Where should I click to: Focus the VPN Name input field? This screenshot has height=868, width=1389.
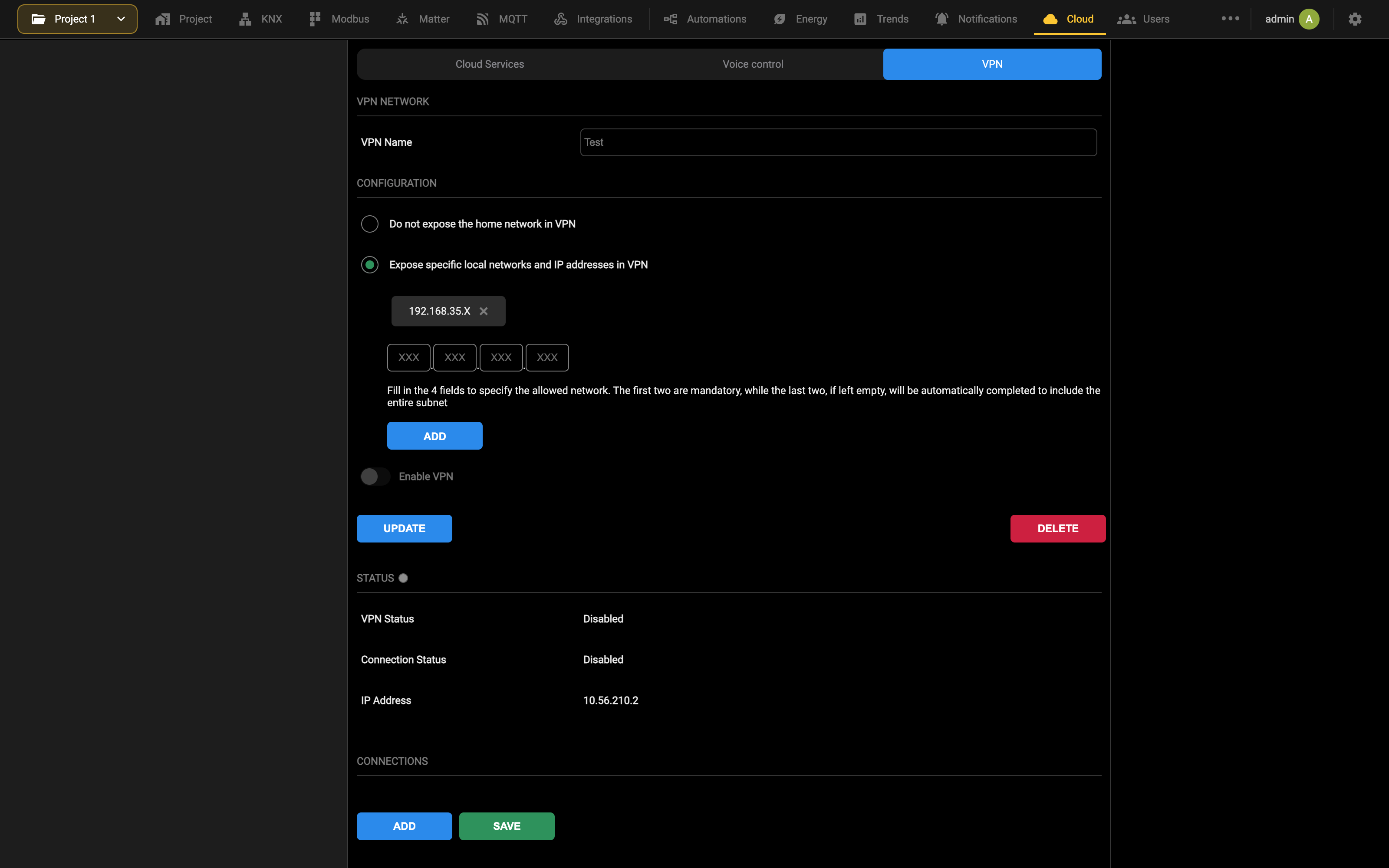tap(839, 142)
